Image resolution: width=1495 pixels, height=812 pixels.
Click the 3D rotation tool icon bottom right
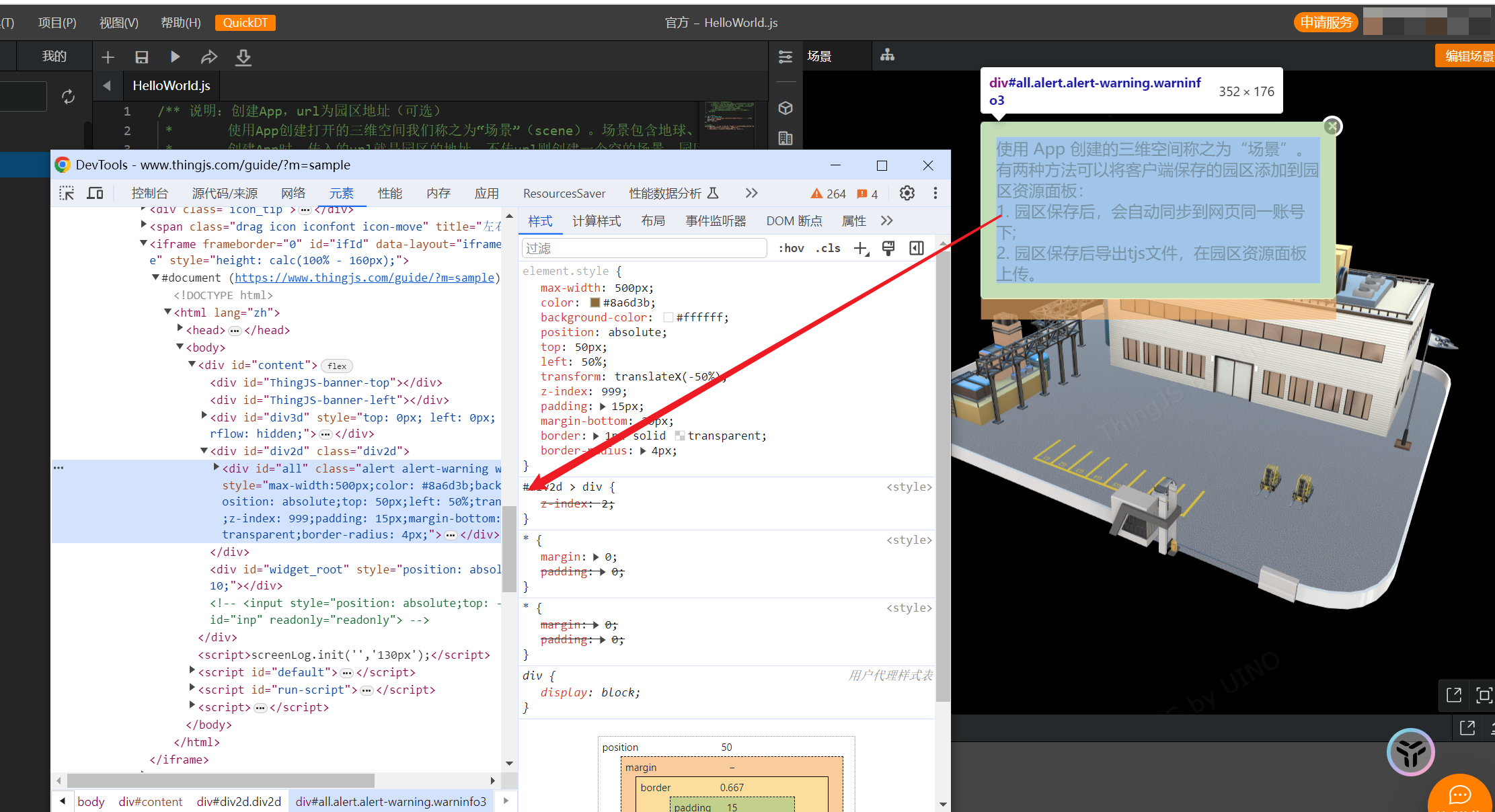click(x=1411, y=753)
